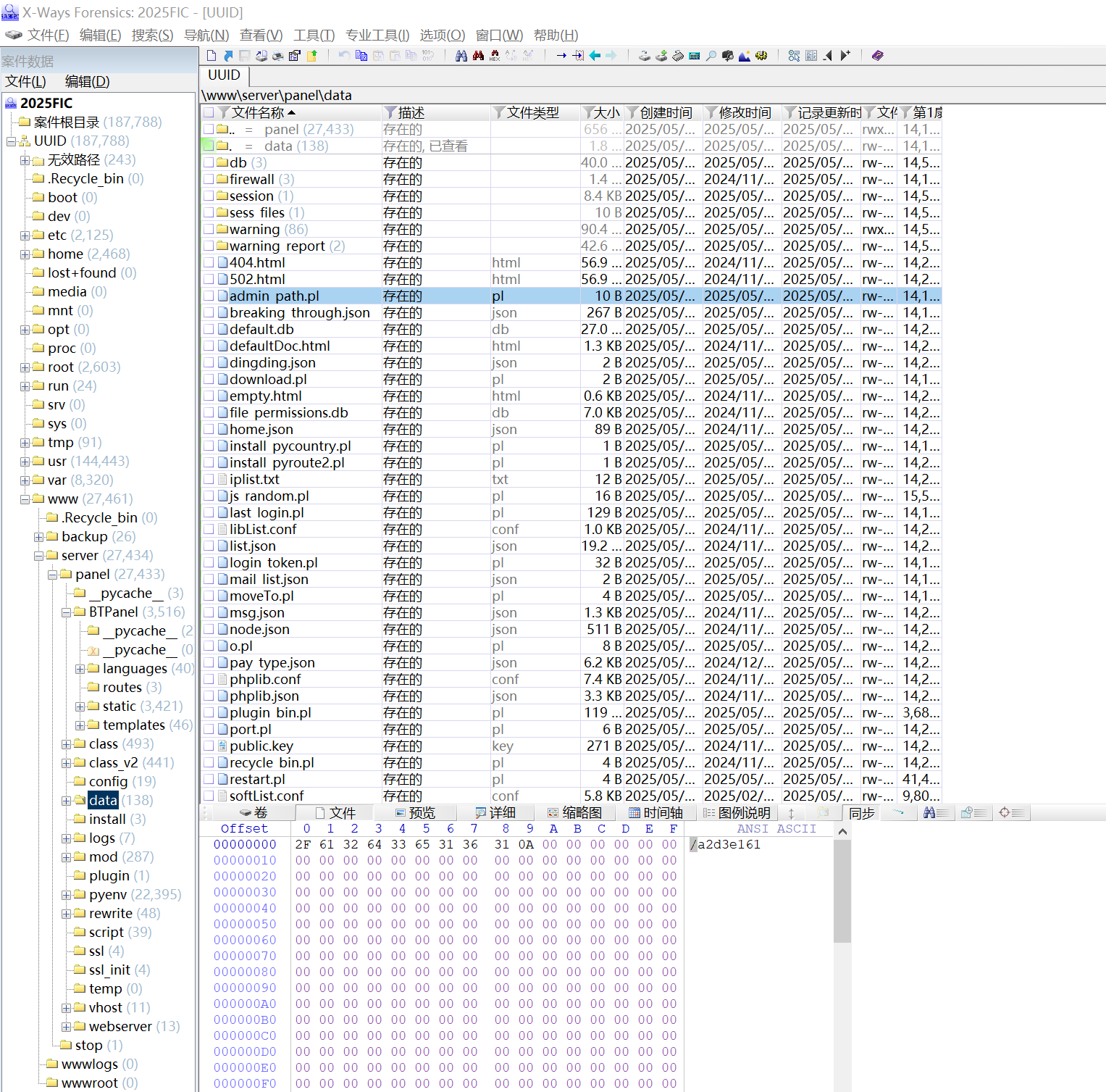The width and height of the screenshot is (1106, 1092).
Task: Click the camera snapshot toolbar icon
Action: 727,56
